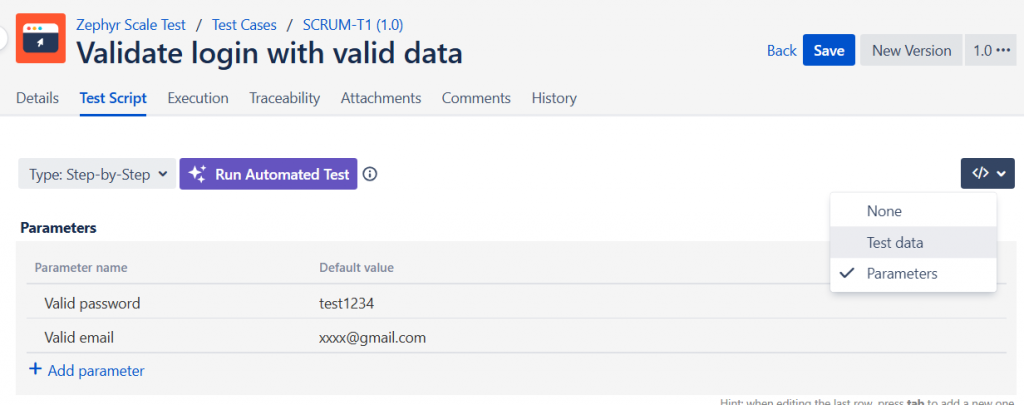Image resolution: width=1024 pixels, height=405 pixels.
Task: Open the code view dropdown icon
Action: [x=987, y=174]
